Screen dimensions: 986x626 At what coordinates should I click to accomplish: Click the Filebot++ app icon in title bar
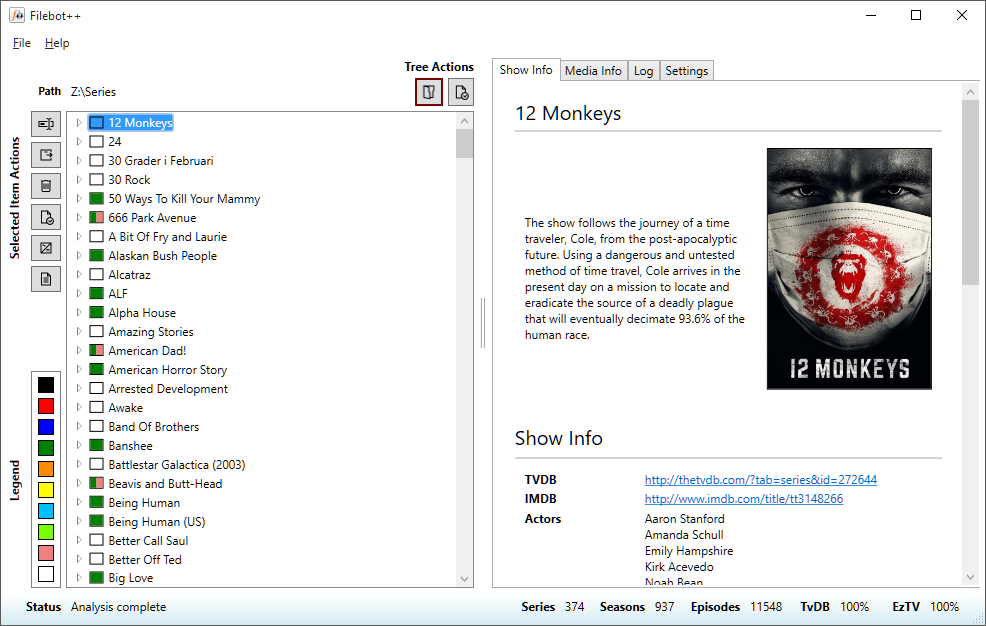(17, 15)
